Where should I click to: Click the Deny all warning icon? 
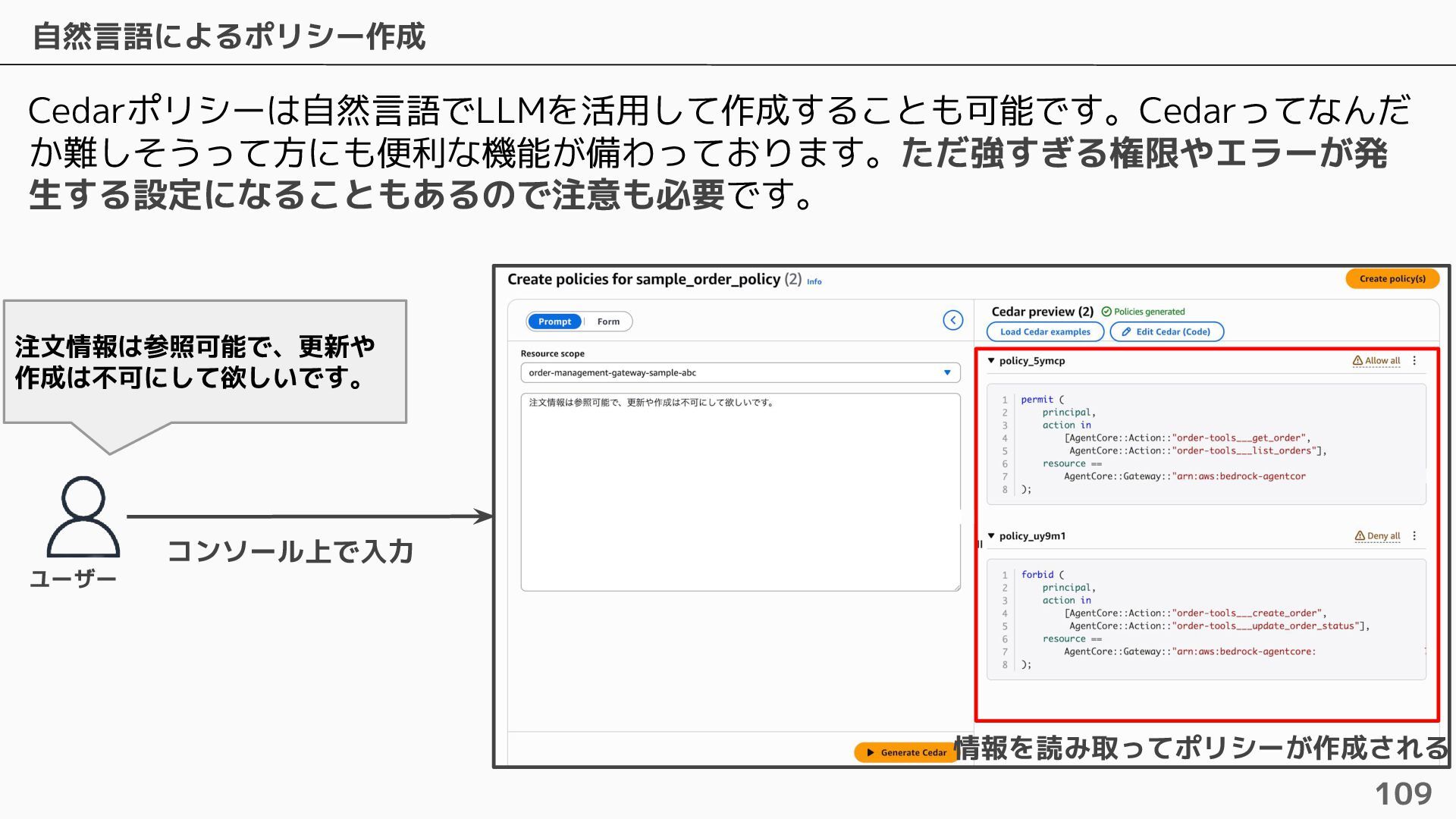pyautogui.click(x=1360, y=536)
